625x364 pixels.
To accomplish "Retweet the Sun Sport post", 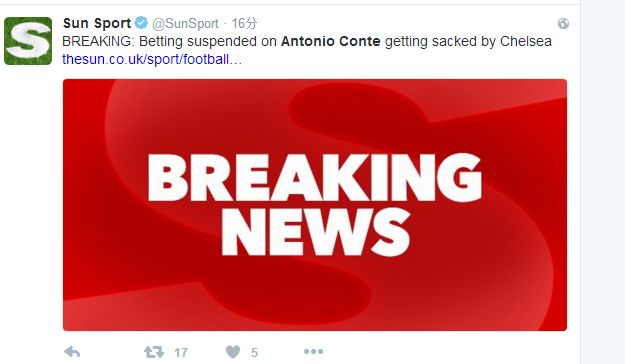I will [154, 352].
